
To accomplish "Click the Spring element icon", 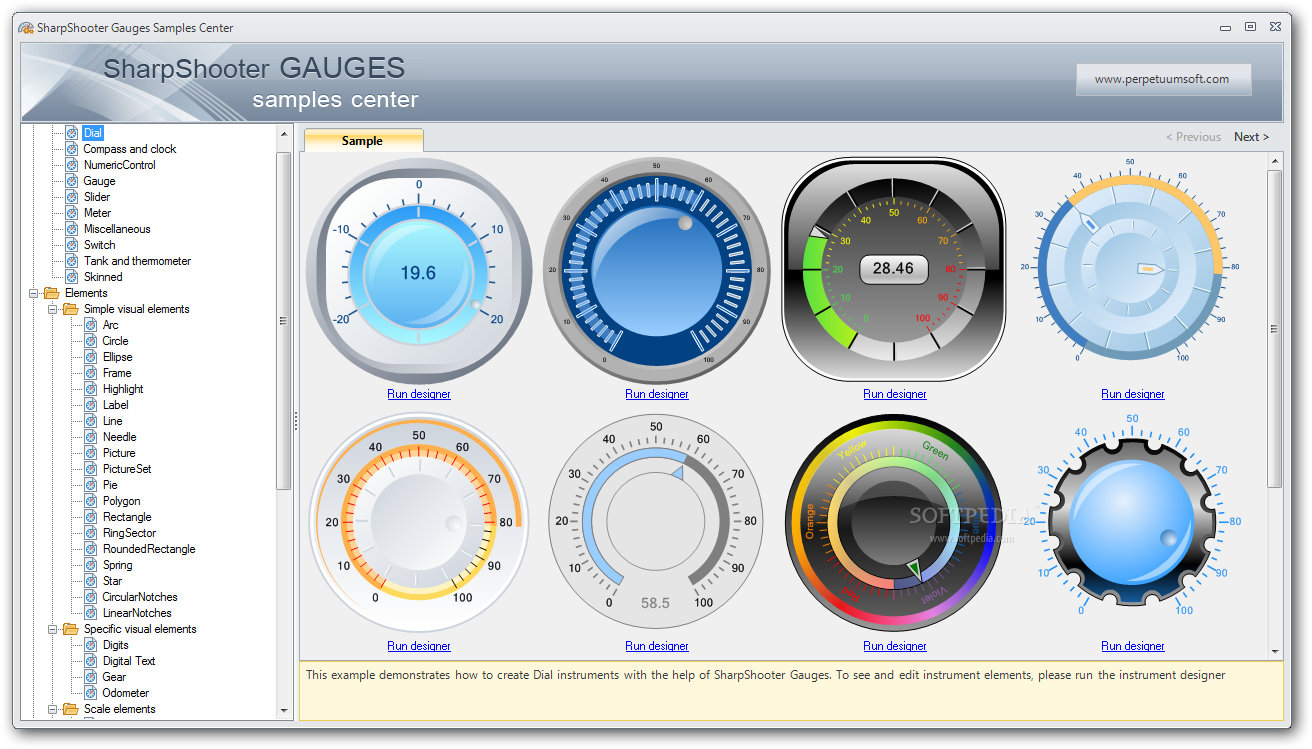I will (91, 565).
